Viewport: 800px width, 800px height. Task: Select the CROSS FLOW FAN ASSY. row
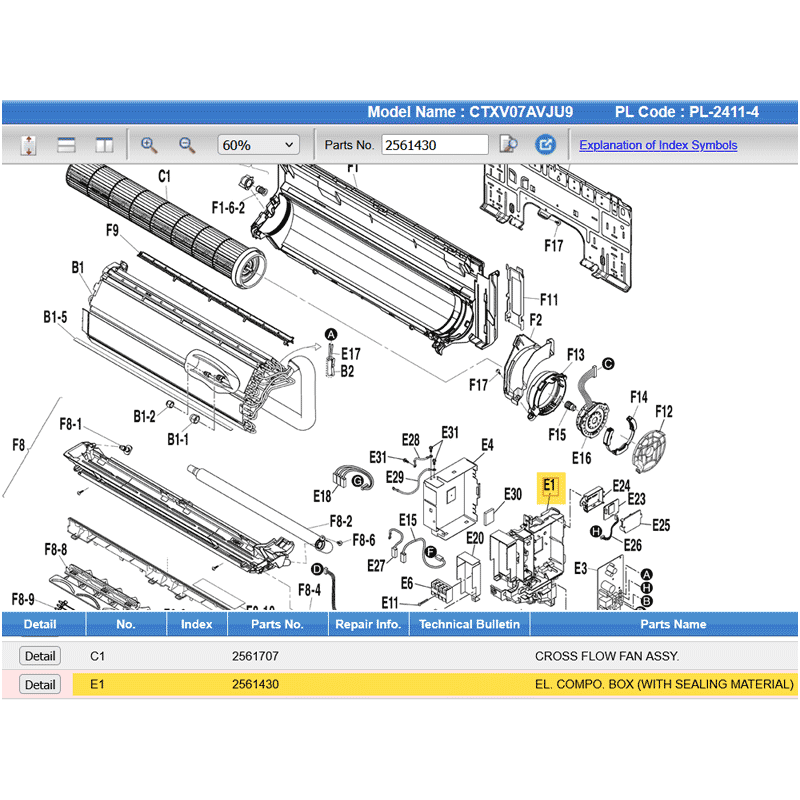606,656
